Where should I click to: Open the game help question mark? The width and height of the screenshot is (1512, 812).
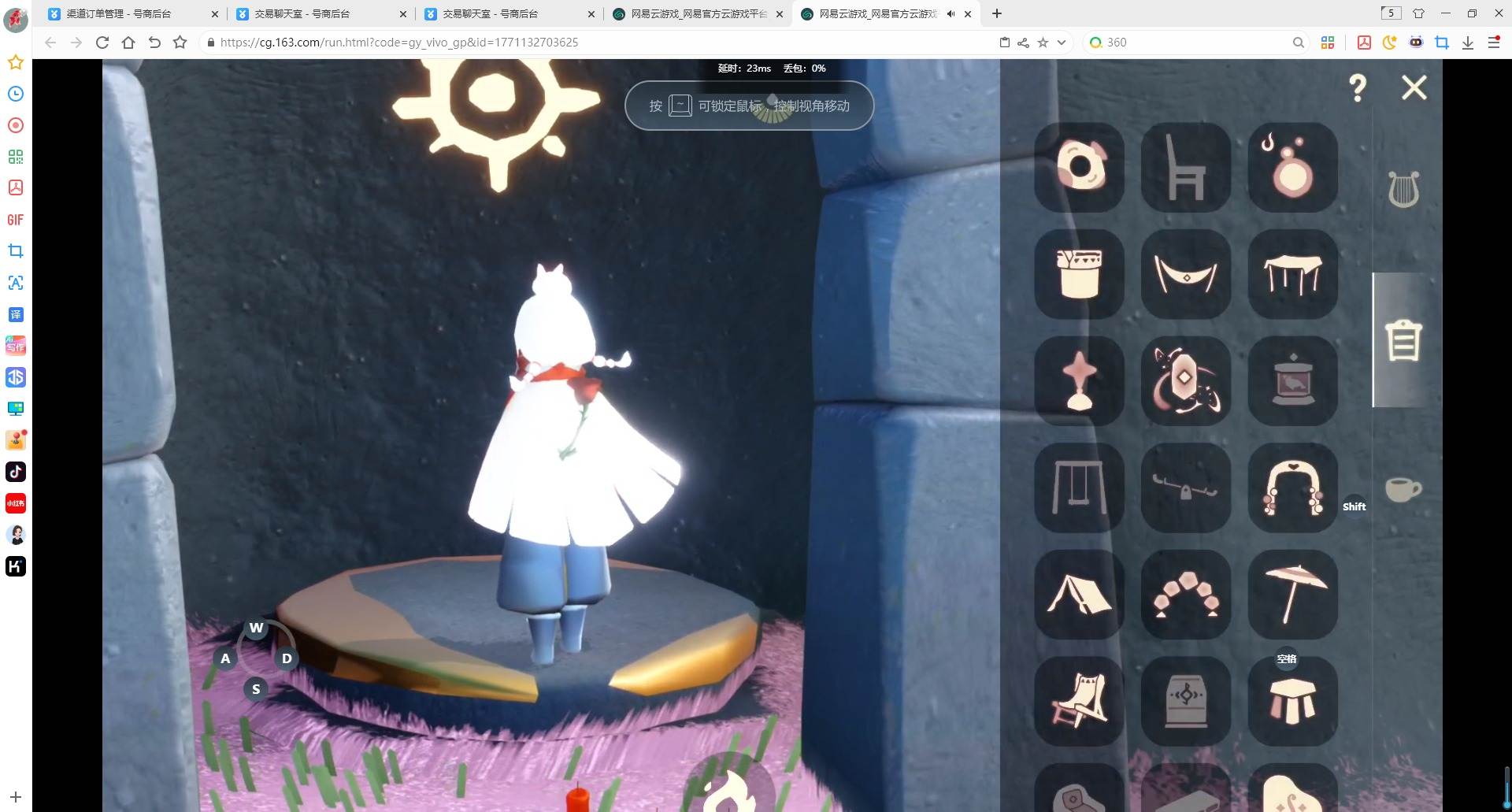click(1358, 87)
